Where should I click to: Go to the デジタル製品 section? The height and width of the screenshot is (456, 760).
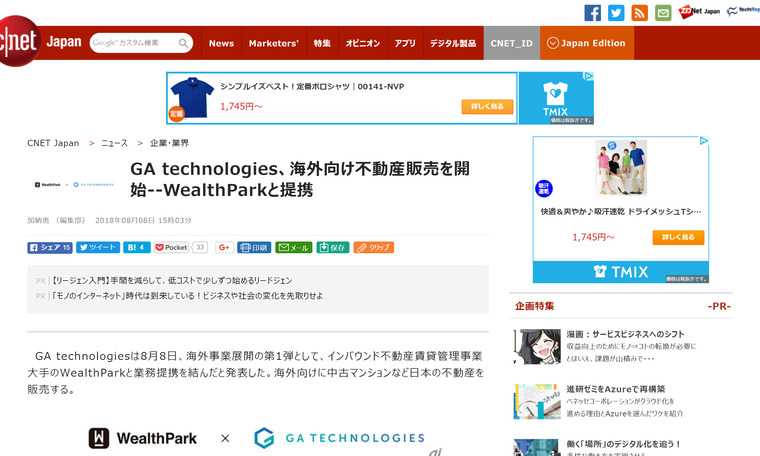click(453, 43)
